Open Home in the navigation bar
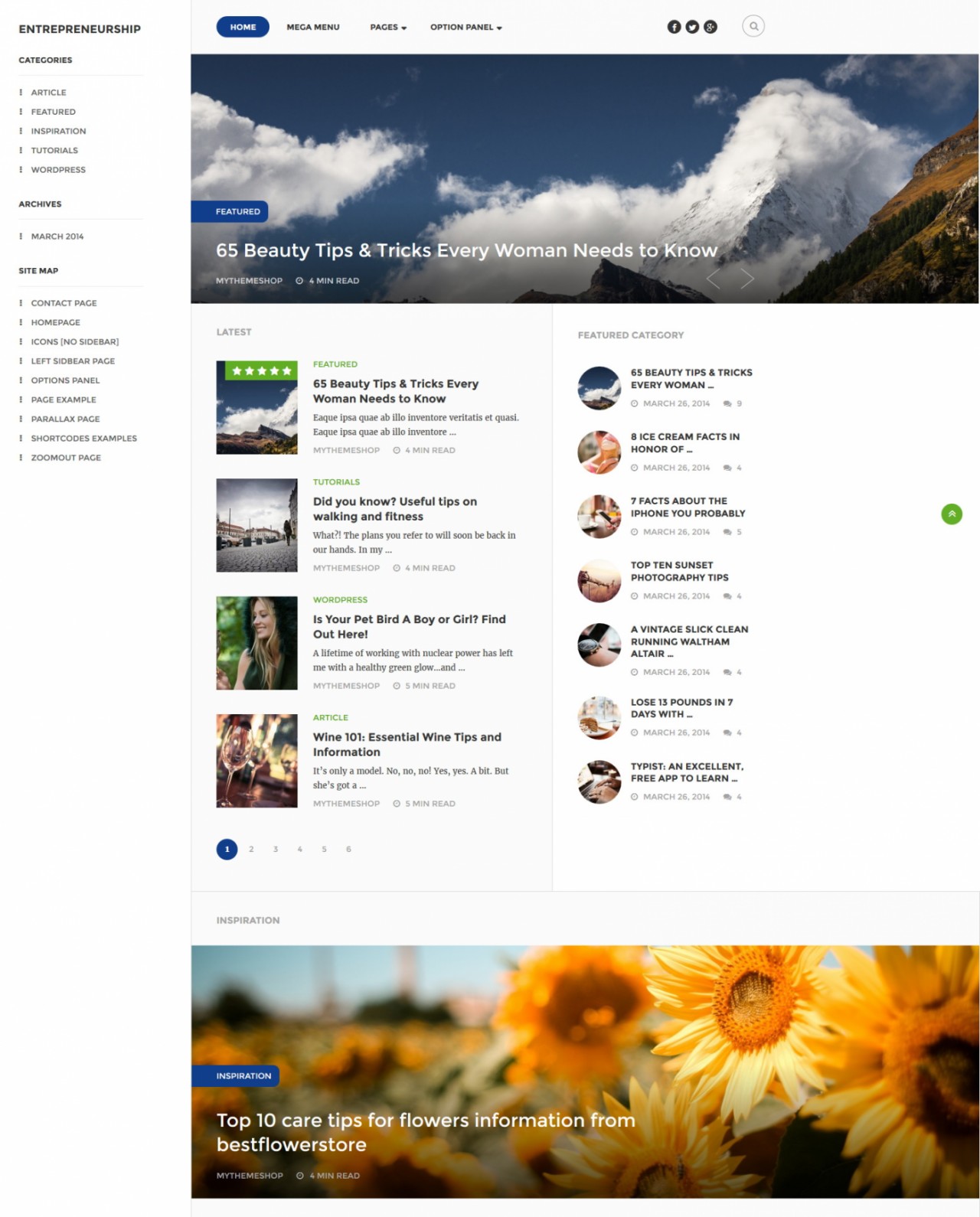Viewport: 980px width, 1217px height. (243, 27)
